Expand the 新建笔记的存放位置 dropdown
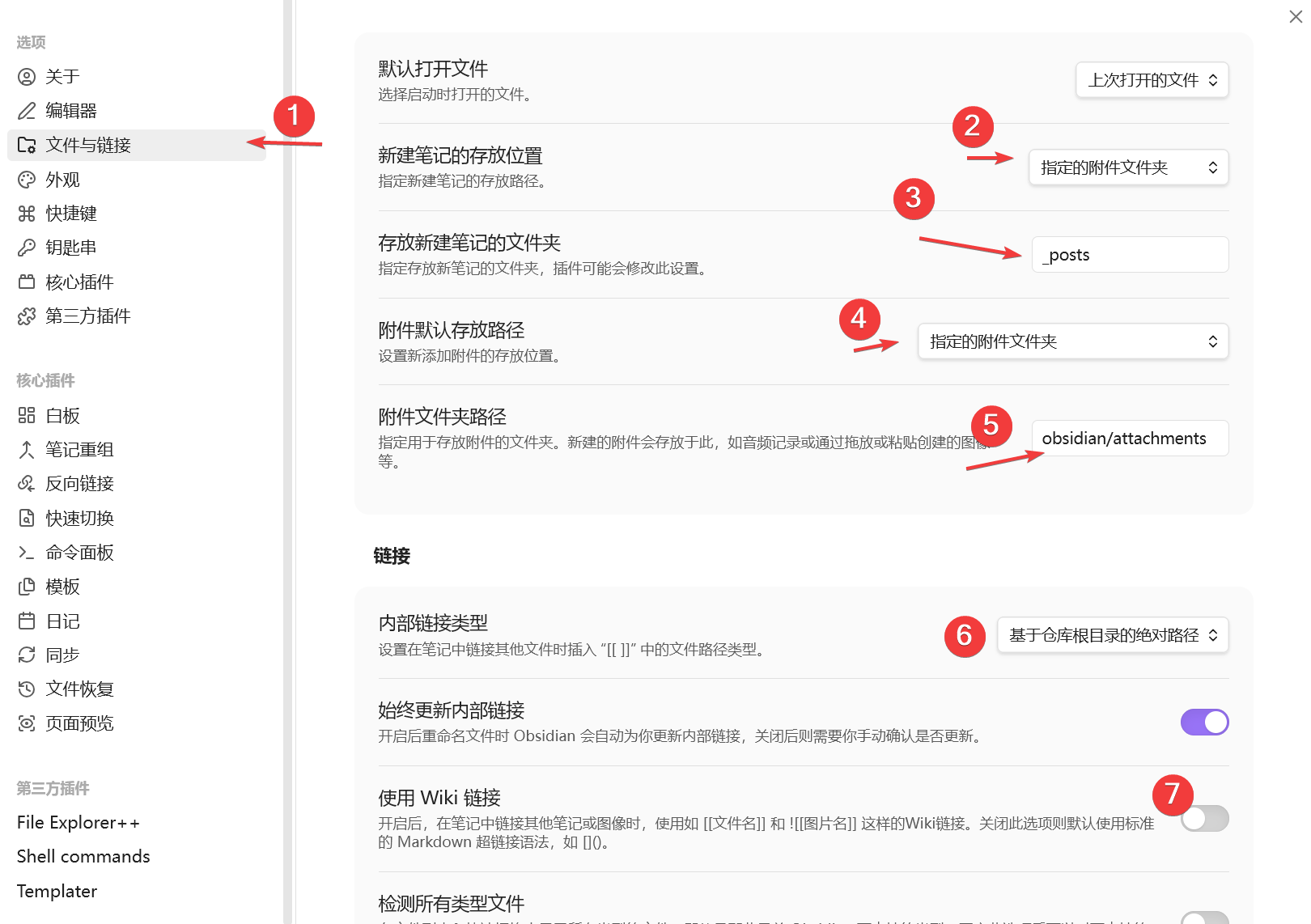The height and width of the screenshot is (924, 1311). tap(1128, 167)
